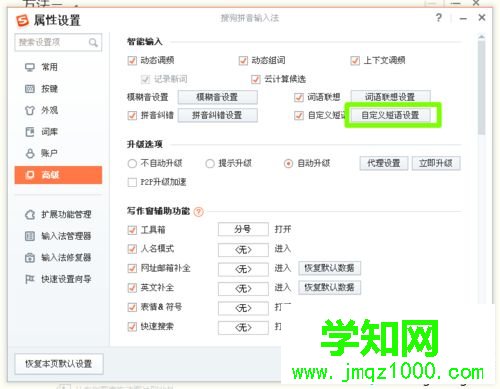Select 提示升级 radio option

210,164
